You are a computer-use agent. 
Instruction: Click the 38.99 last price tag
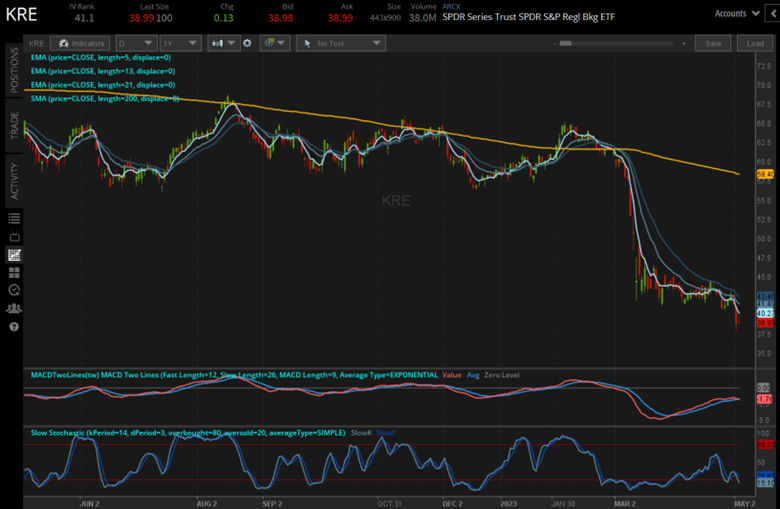click(765, 323)
